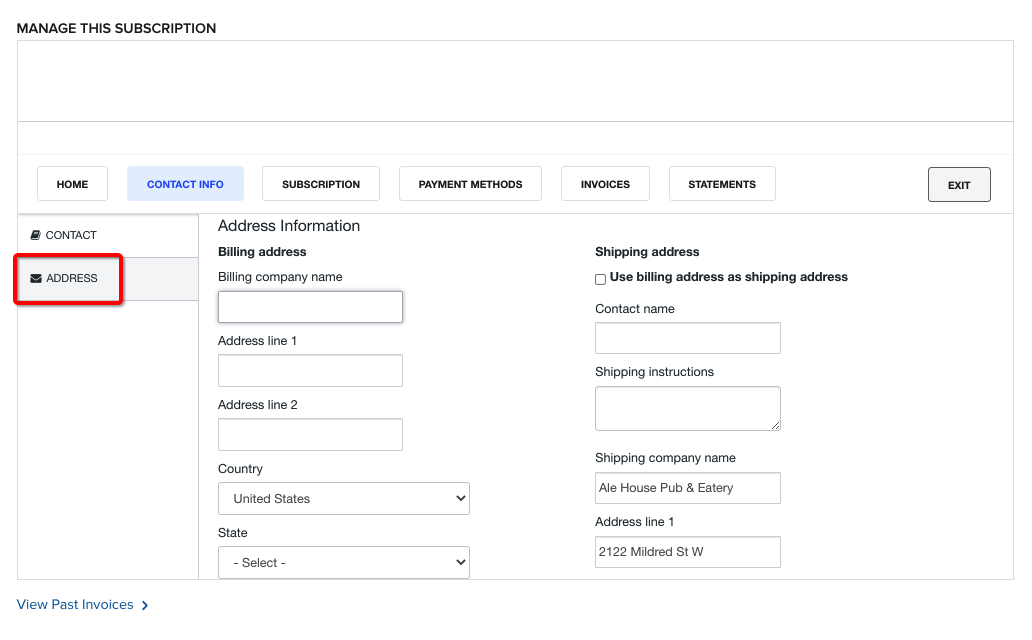
Task: Edit shipping address field 2122 Mildred St W
Action: click(688, 552)
